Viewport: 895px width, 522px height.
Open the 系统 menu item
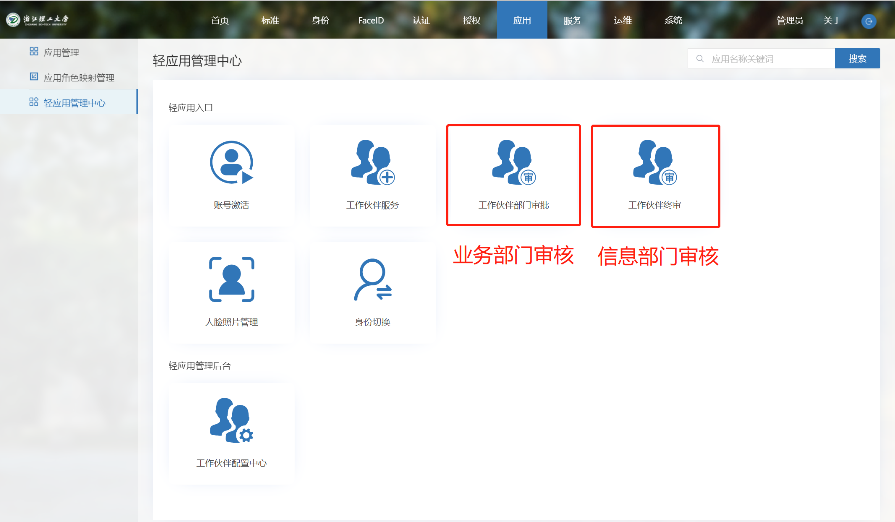pyautogui.click(x=673, y=20)
